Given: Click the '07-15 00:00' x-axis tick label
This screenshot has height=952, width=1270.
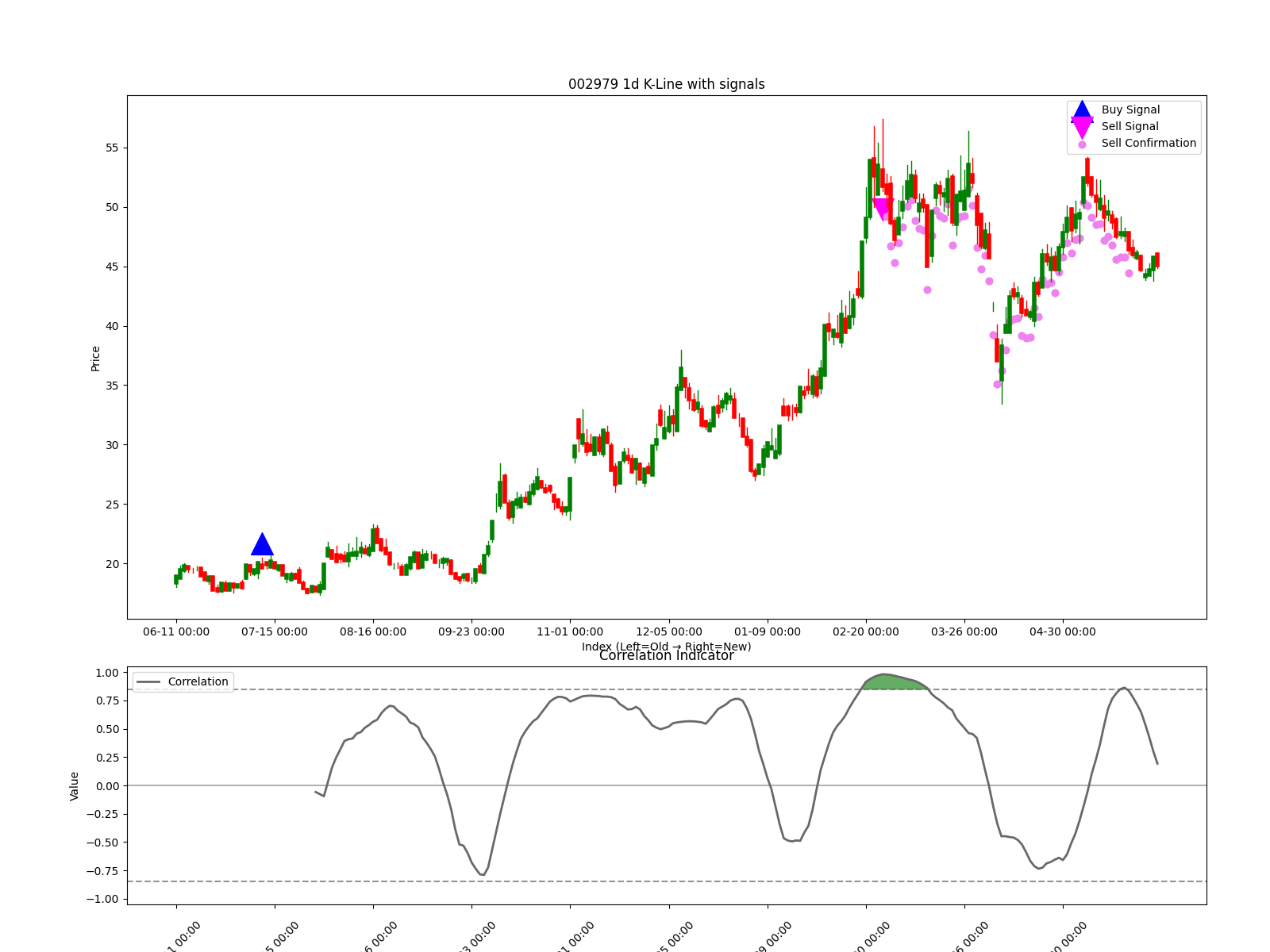Looking at the screenshot, I should [275, 631].
